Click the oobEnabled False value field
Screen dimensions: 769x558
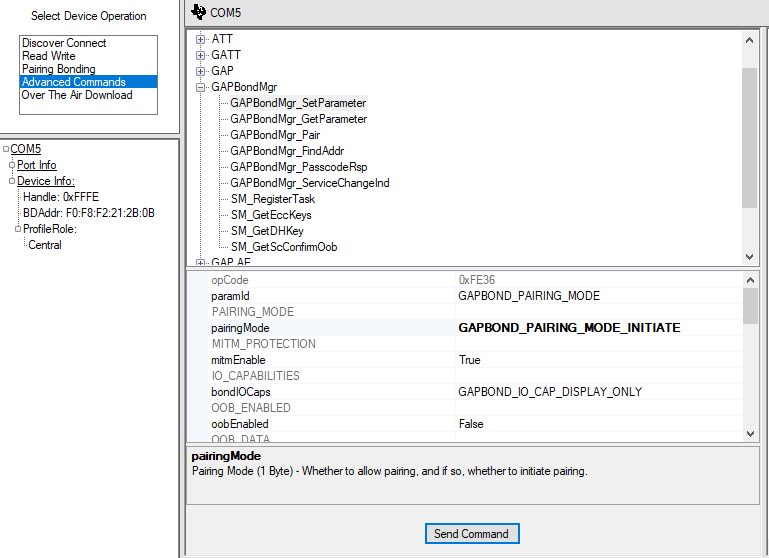[x=598, y=424]
